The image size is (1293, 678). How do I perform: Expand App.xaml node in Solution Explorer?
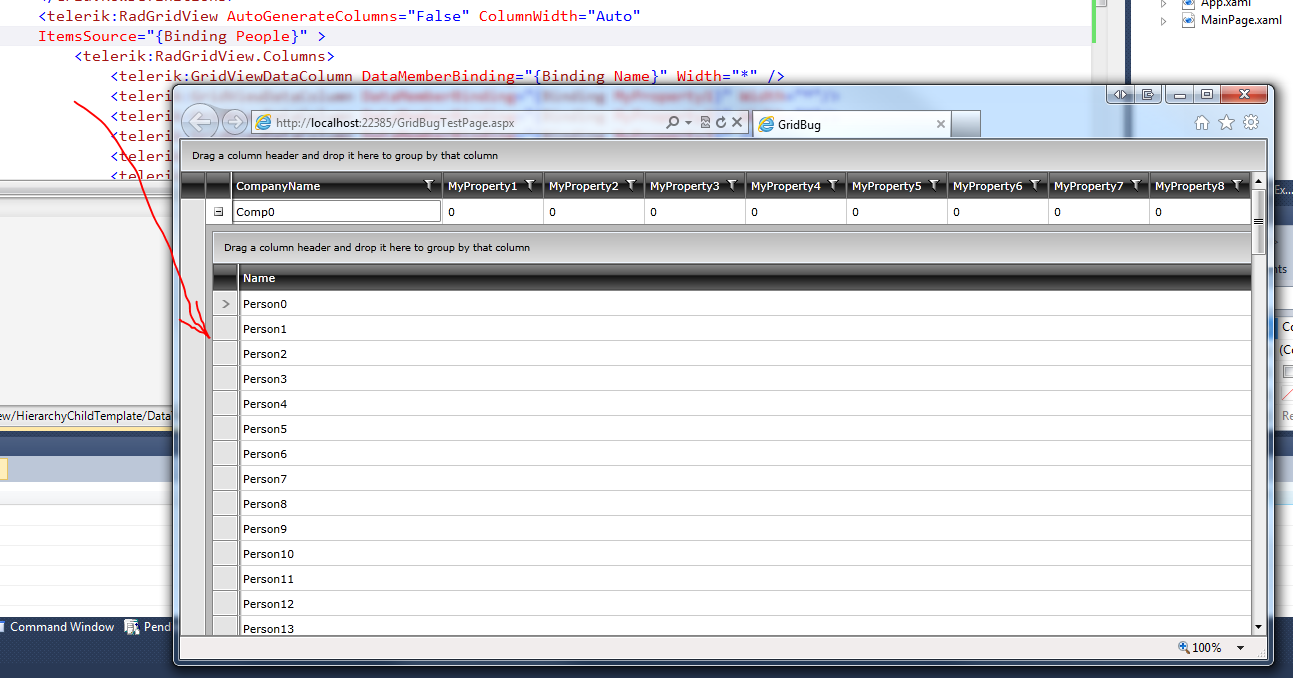pyautogui.click(x=1163, y=3)
